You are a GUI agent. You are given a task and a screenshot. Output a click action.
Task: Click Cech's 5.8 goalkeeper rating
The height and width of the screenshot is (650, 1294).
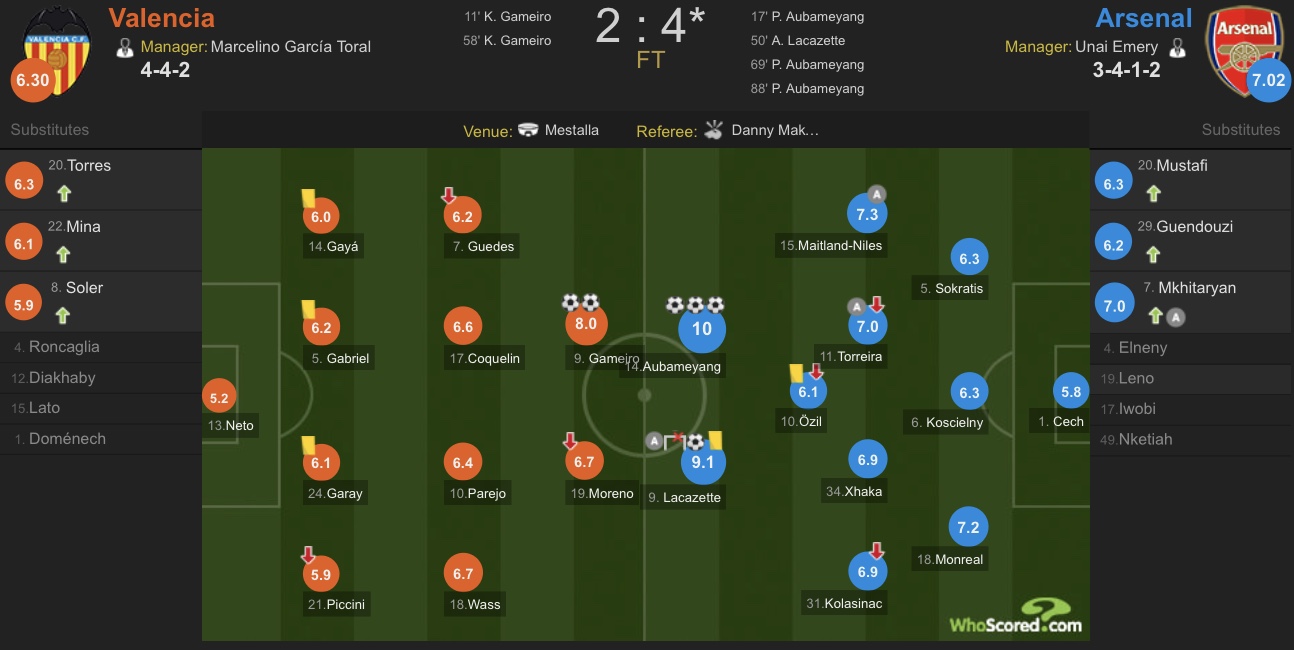click(x=1070, y=392)
